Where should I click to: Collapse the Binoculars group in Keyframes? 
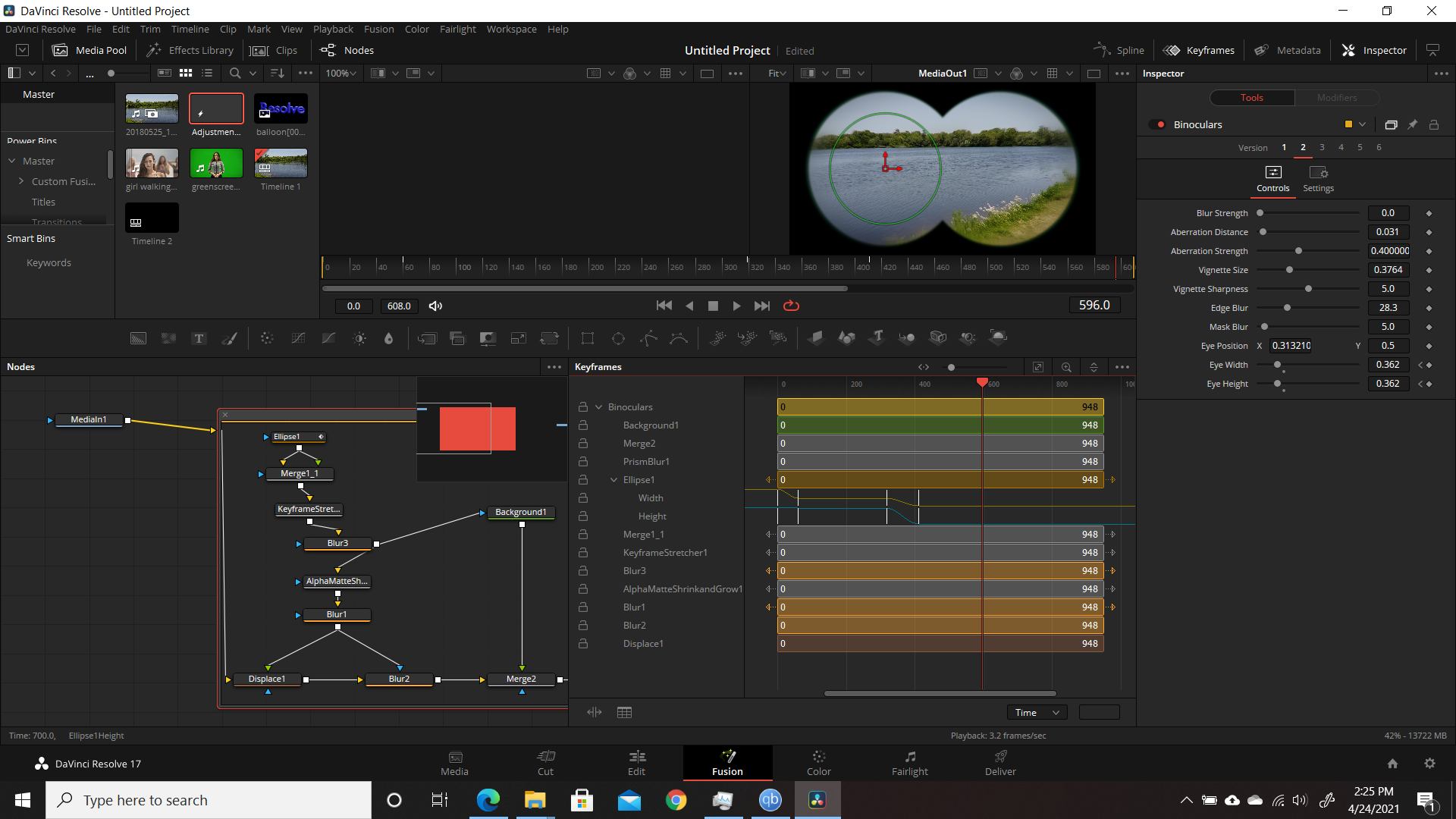[x=598, y=407]
